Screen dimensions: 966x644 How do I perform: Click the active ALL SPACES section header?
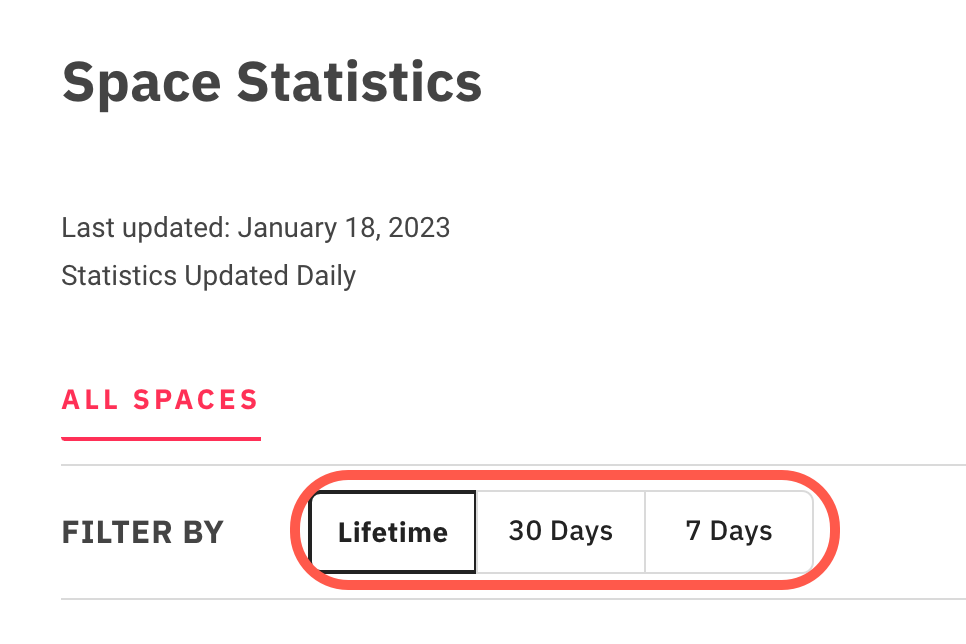click(160, 399)
